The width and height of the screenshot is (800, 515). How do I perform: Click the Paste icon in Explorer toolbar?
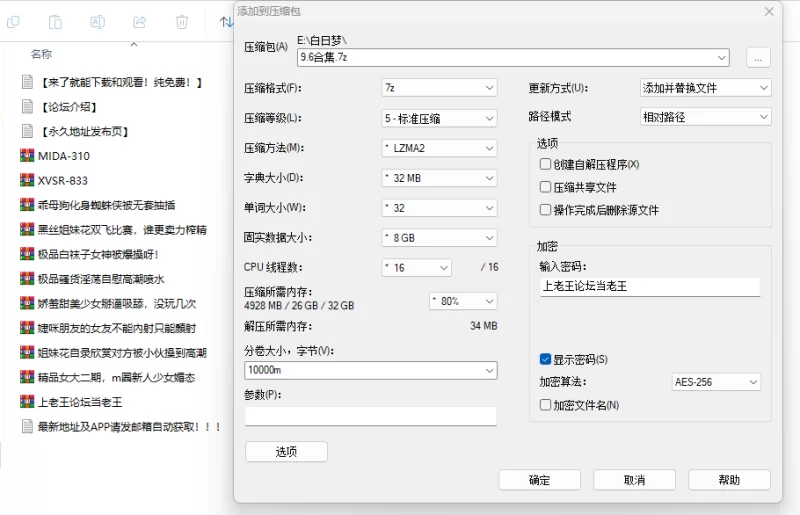point(55,22)
